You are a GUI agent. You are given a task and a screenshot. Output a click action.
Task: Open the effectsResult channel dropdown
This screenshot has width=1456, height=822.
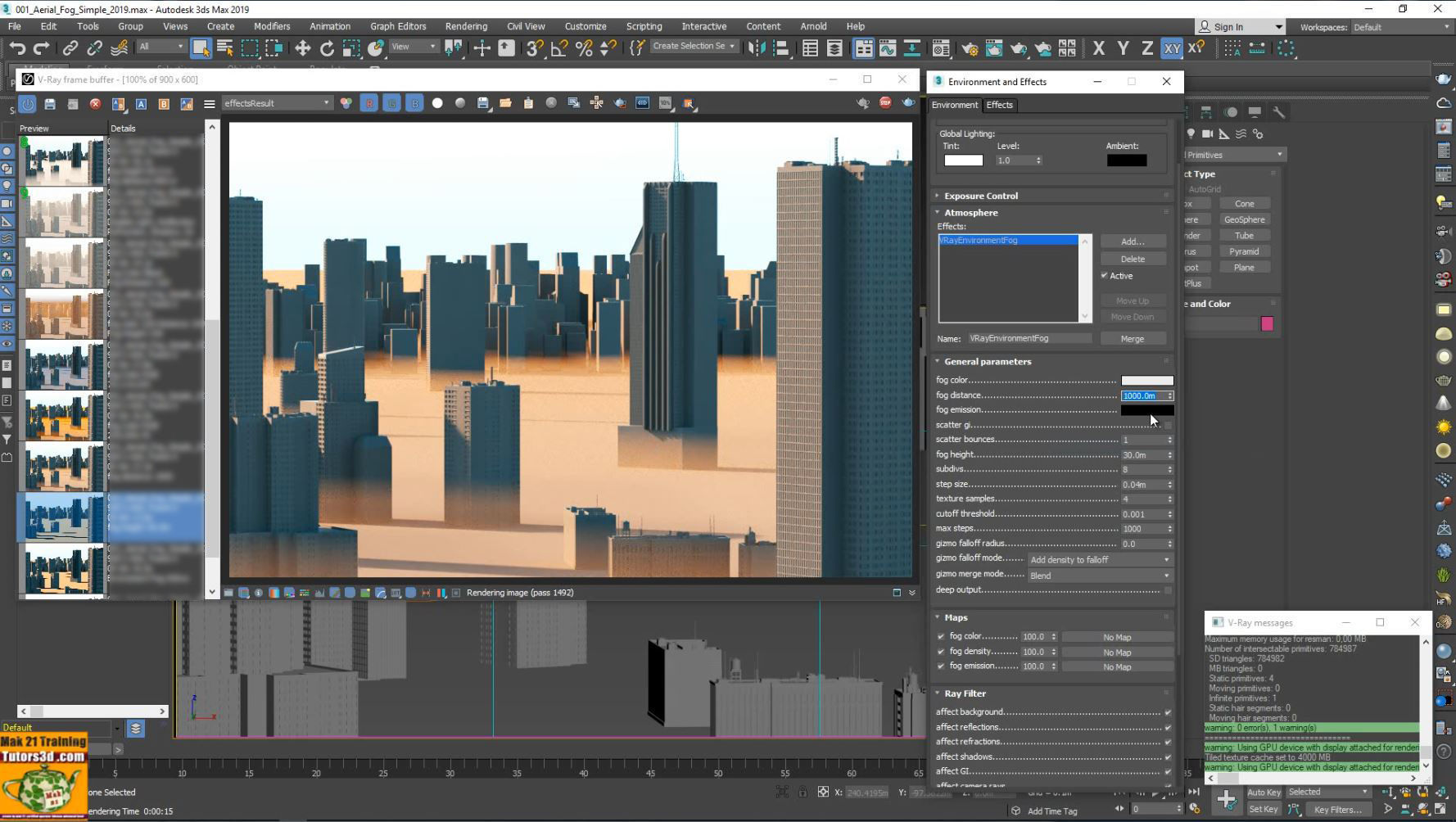pyautogui.click(x=277, y=103)
